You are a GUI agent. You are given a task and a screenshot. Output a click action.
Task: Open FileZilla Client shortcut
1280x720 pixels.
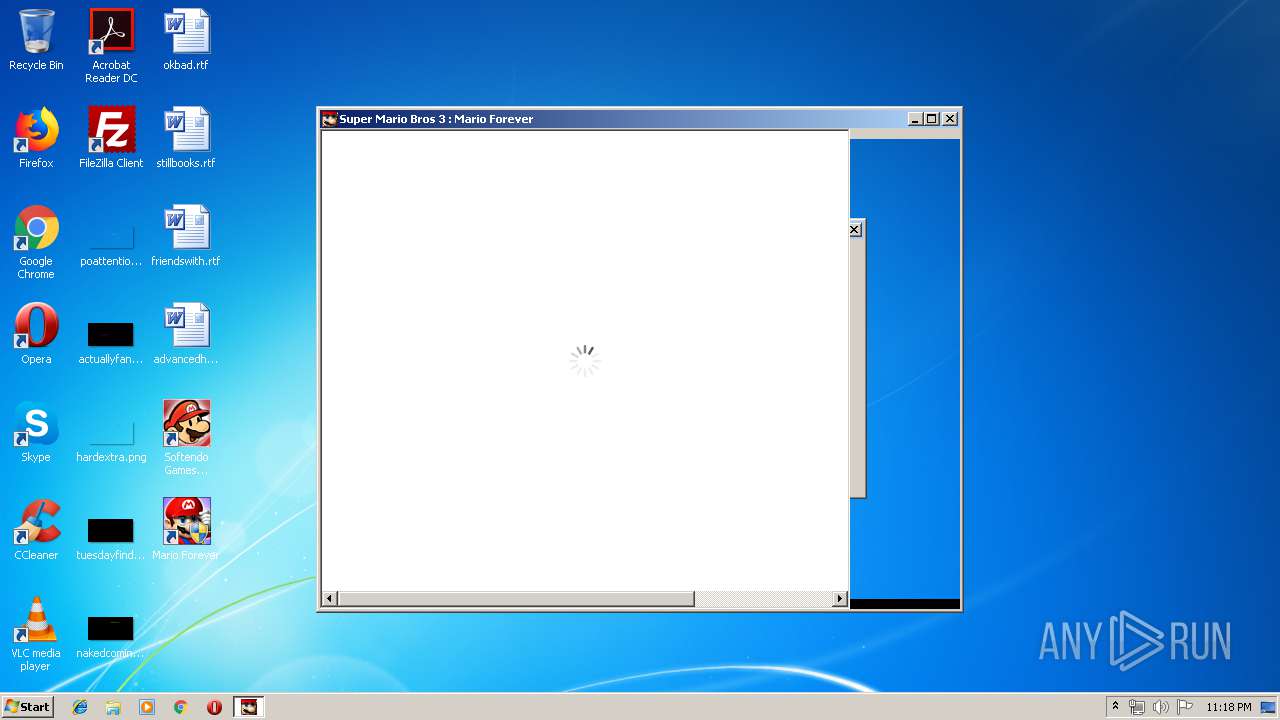pyautogui.click(x=111, y=138)
